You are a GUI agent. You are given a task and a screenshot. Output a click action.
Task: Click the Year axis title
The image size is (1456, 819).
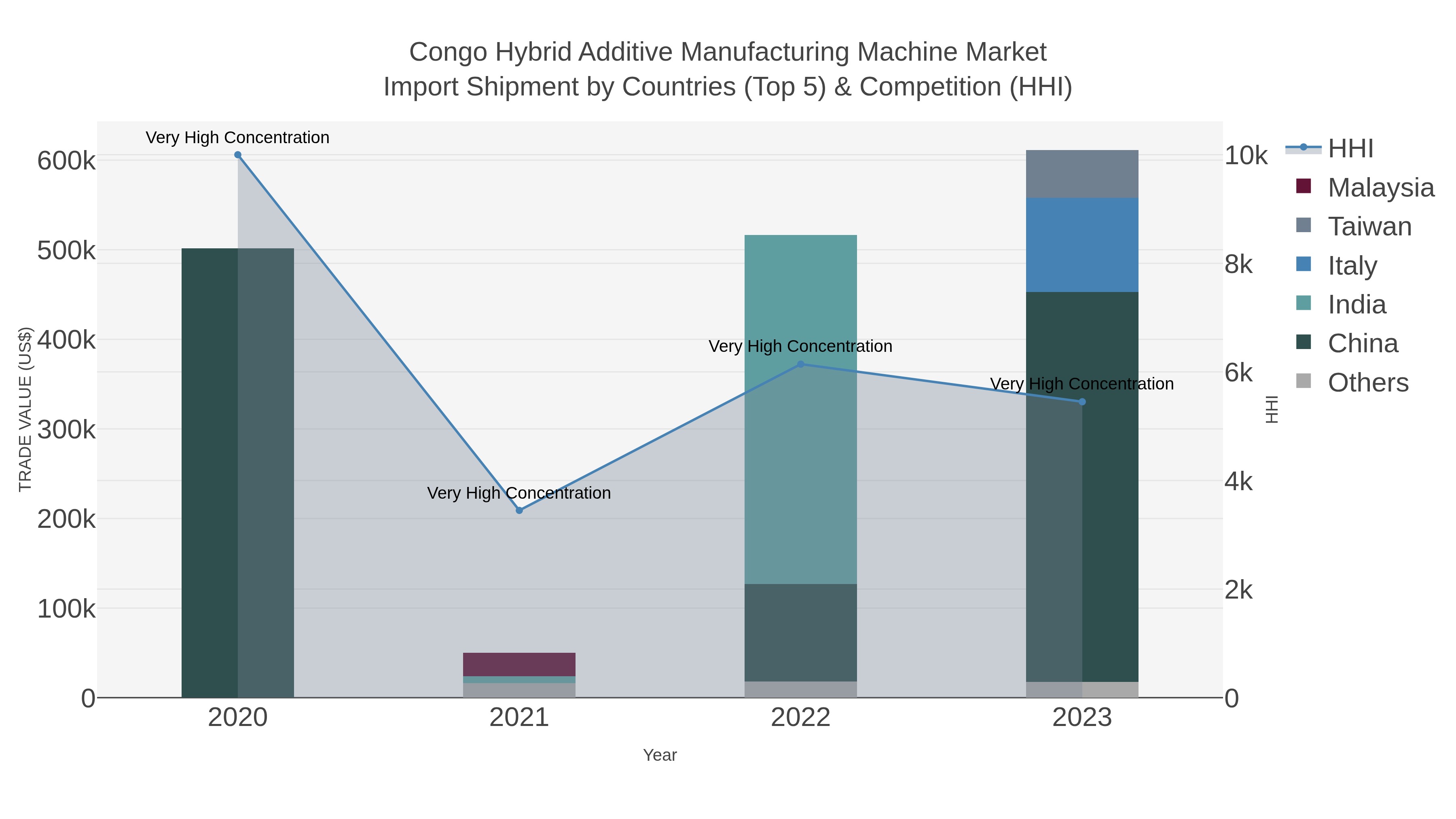660,755
